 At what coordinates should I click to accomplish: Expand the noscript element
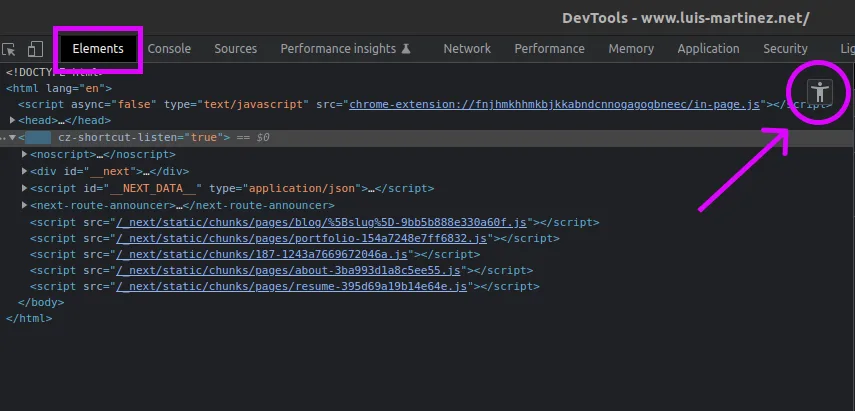point(25,154)
